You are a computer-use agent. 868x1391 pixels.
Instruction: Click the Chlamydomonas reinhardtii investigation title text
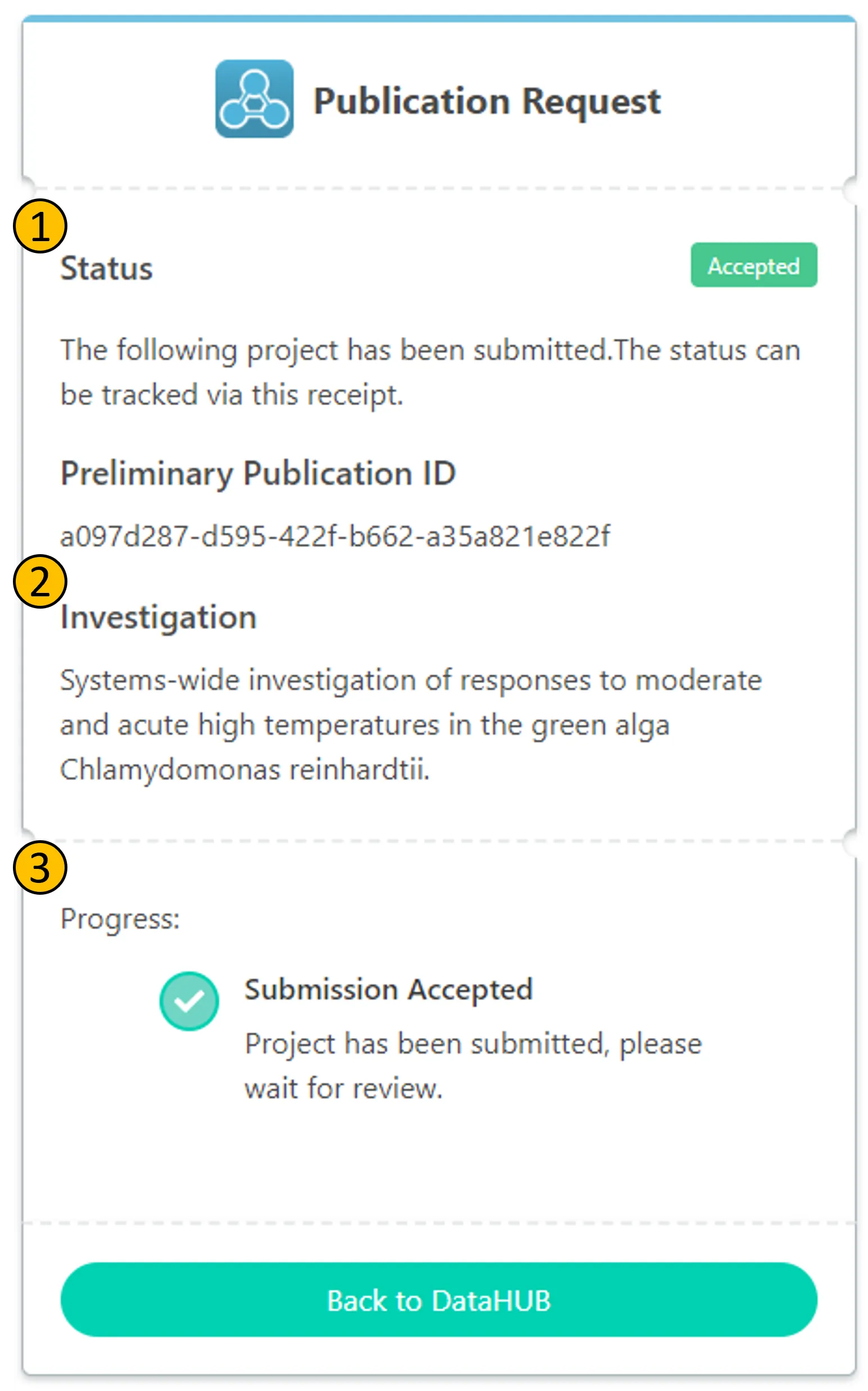(x=411, y=725)
